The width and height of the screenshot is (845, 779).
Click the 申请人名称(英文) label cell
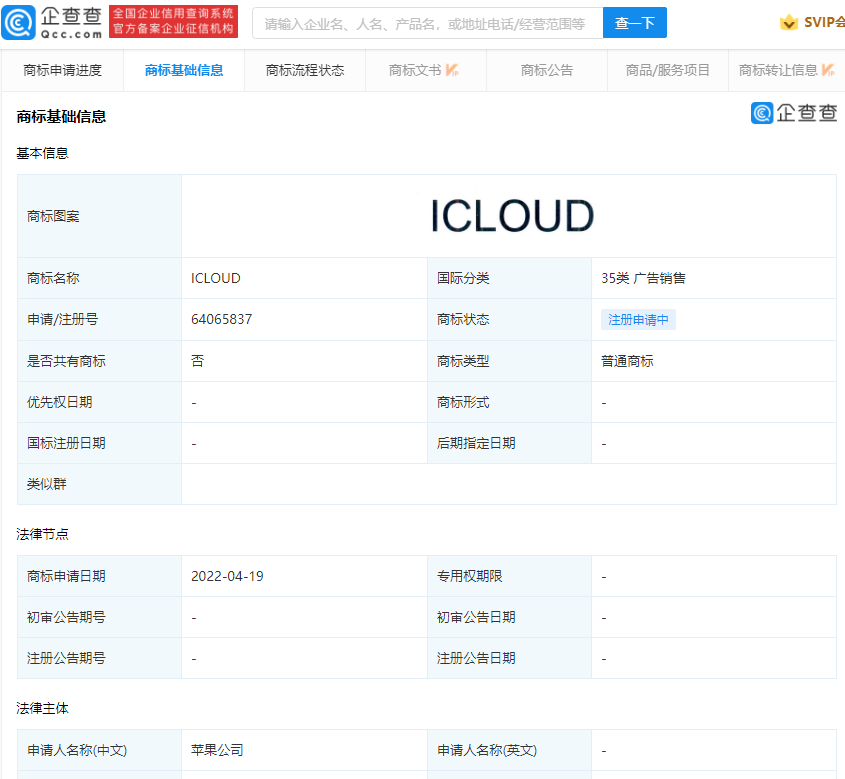pyautogui.click(x=509, y=750)
